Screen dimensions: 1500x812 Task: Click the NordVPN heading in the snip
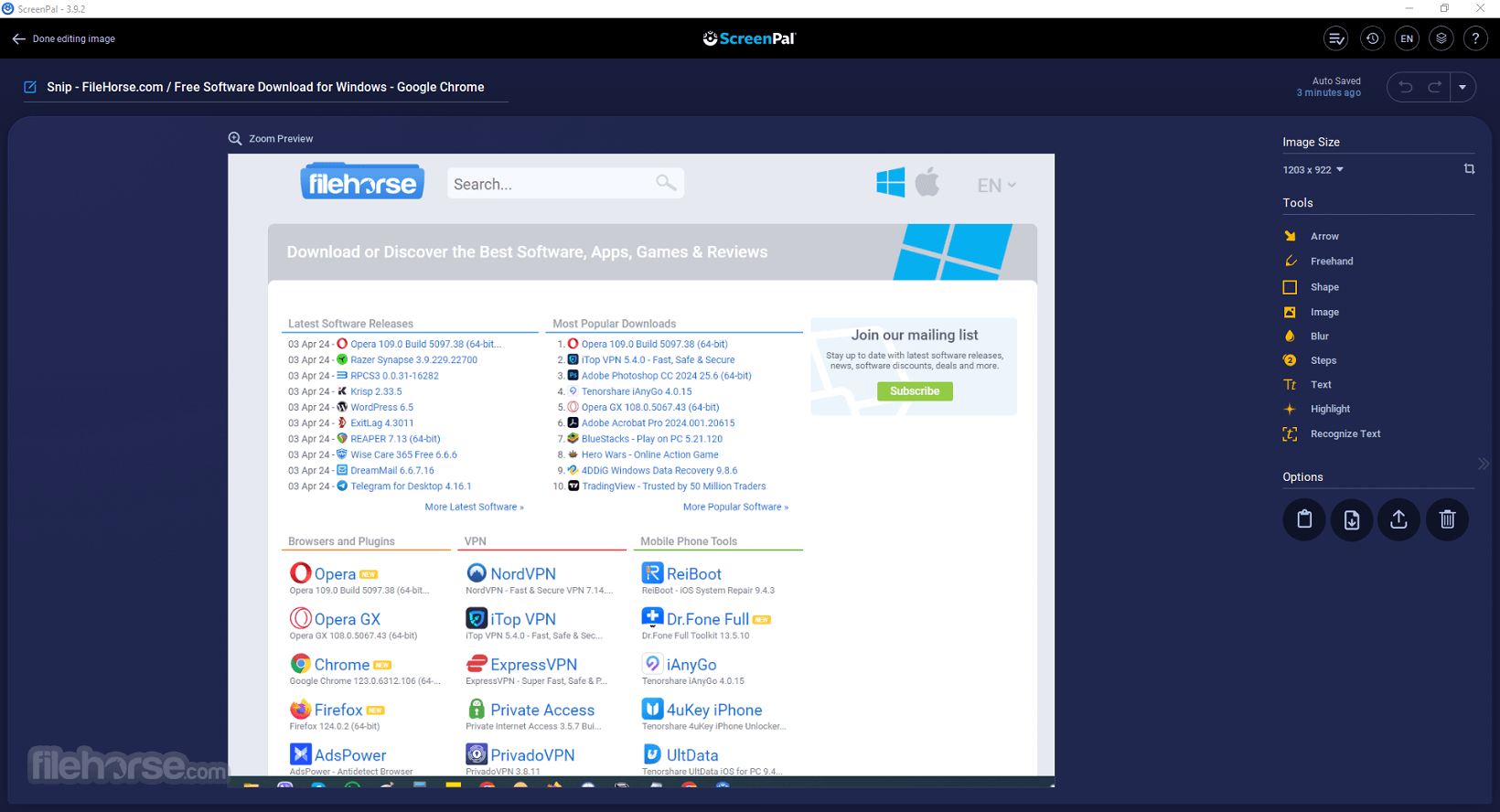click(x=523, y=574)
